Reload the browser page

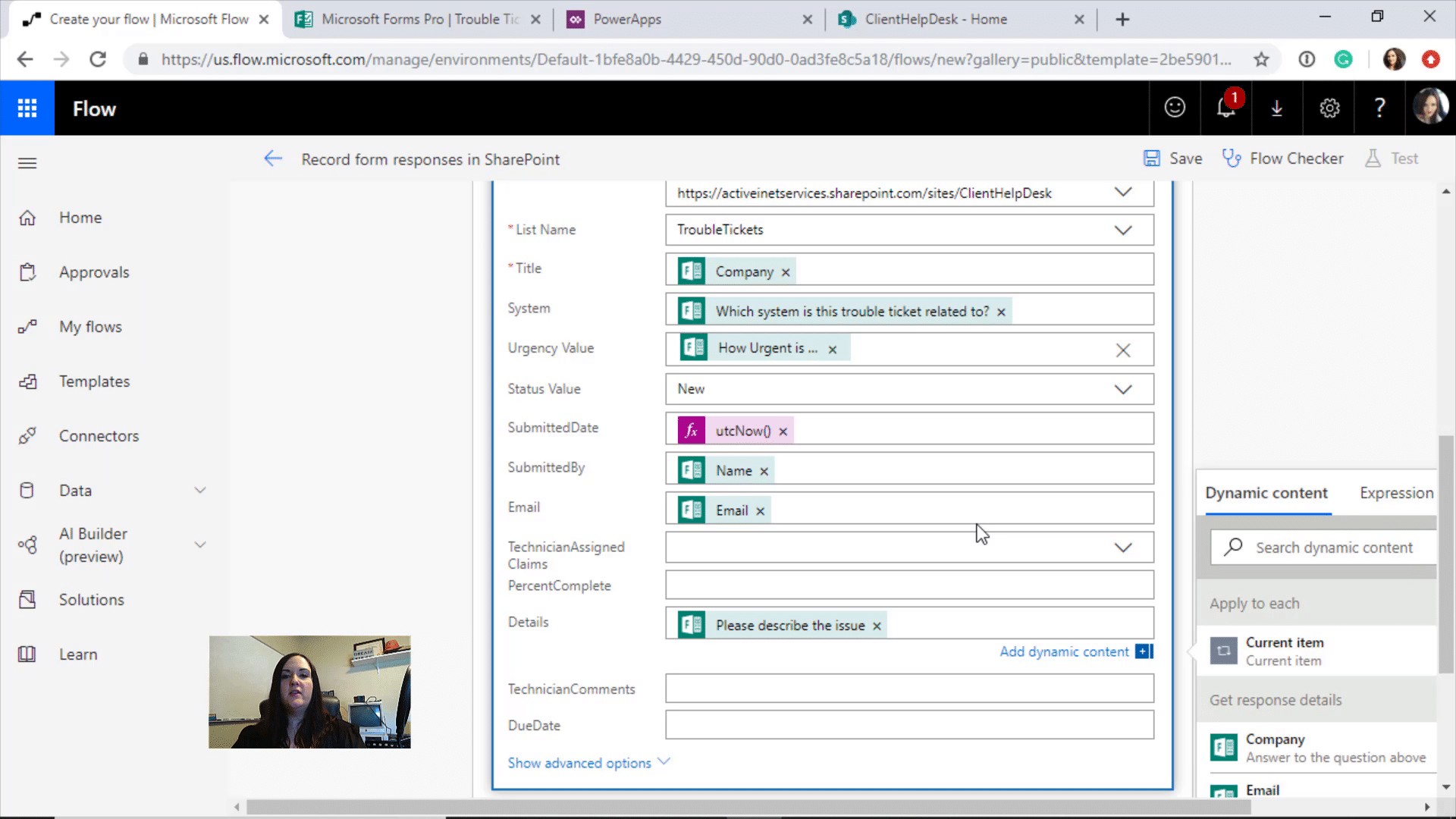pyautogui.click(x=98, y=59)
